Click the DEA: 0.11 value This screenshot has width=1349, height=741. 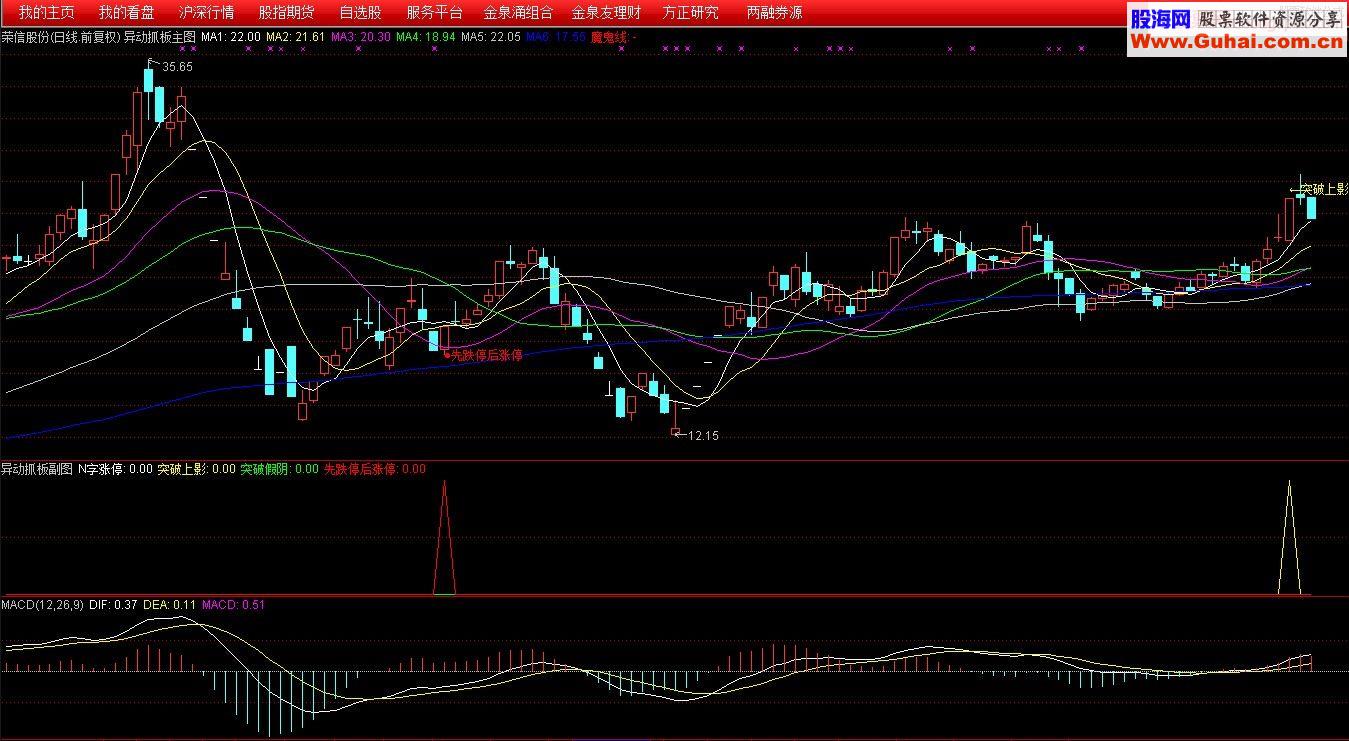point(169,604)
